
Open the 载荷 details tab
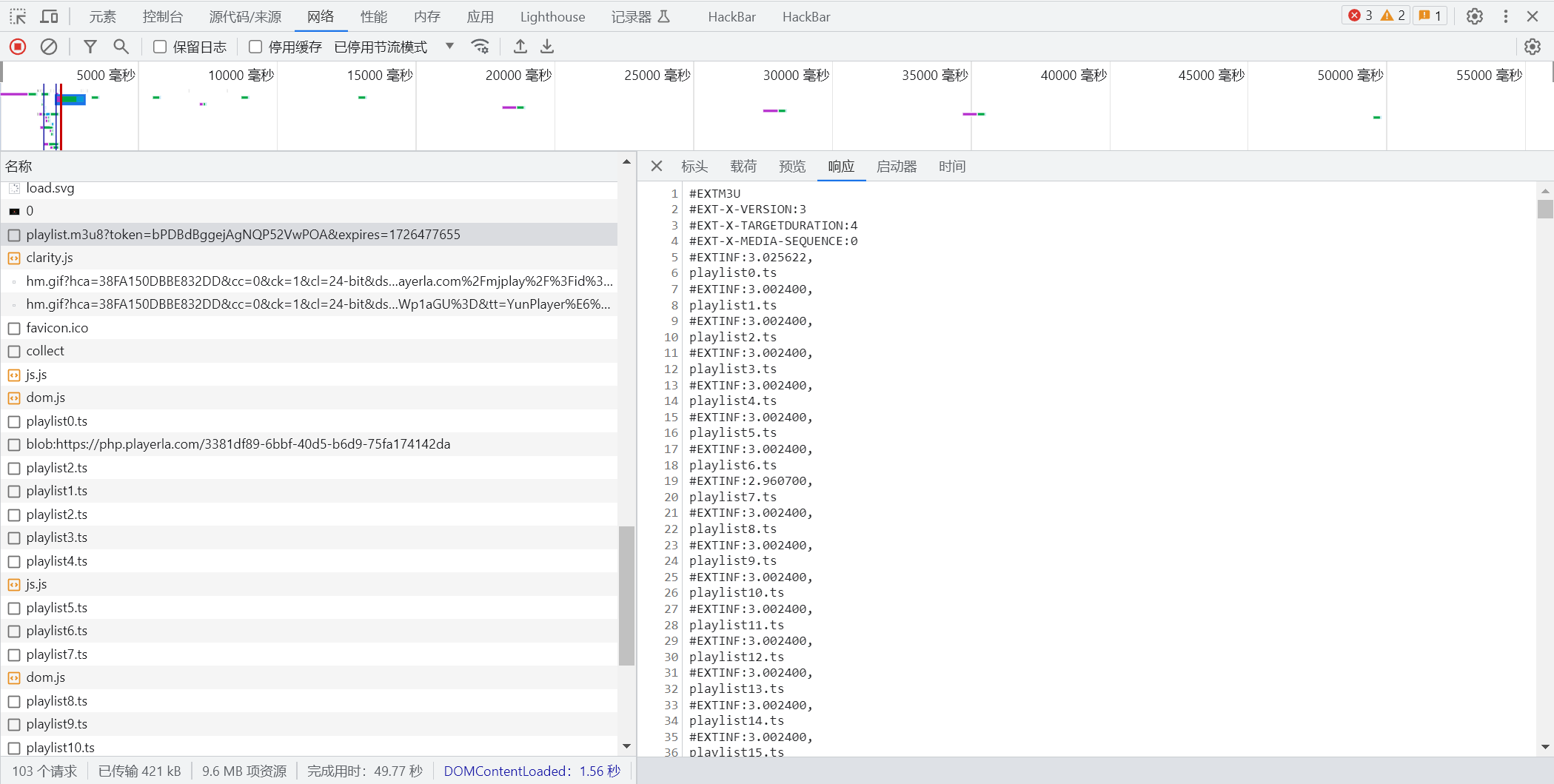click(743, 167)
